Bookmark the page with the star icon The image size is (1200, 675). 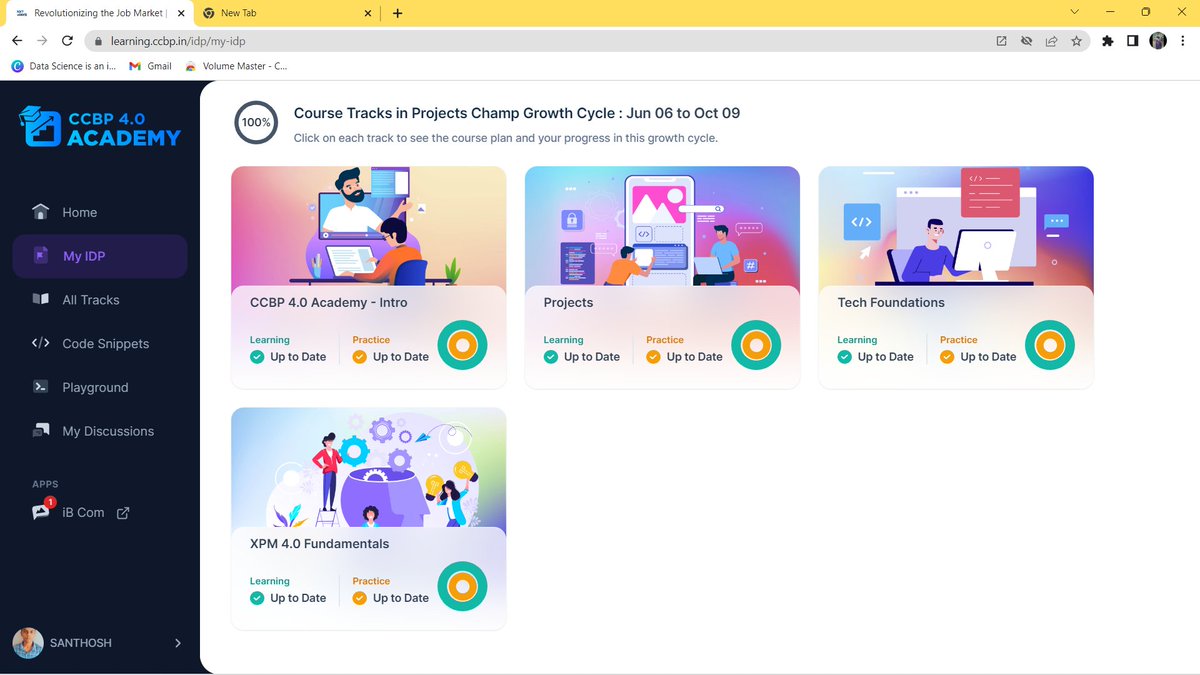(x=1075, y=40)
